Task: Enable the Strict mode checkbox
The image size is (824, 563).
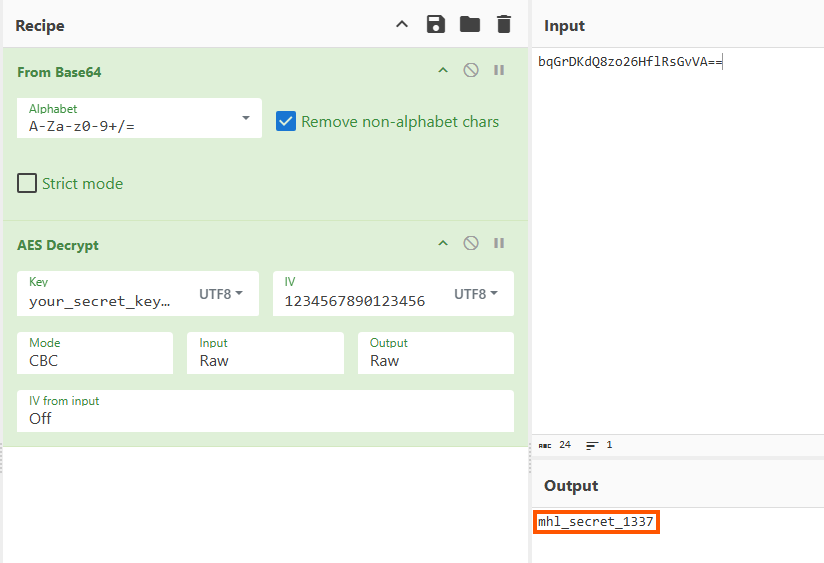Action: tap(27, 183)
